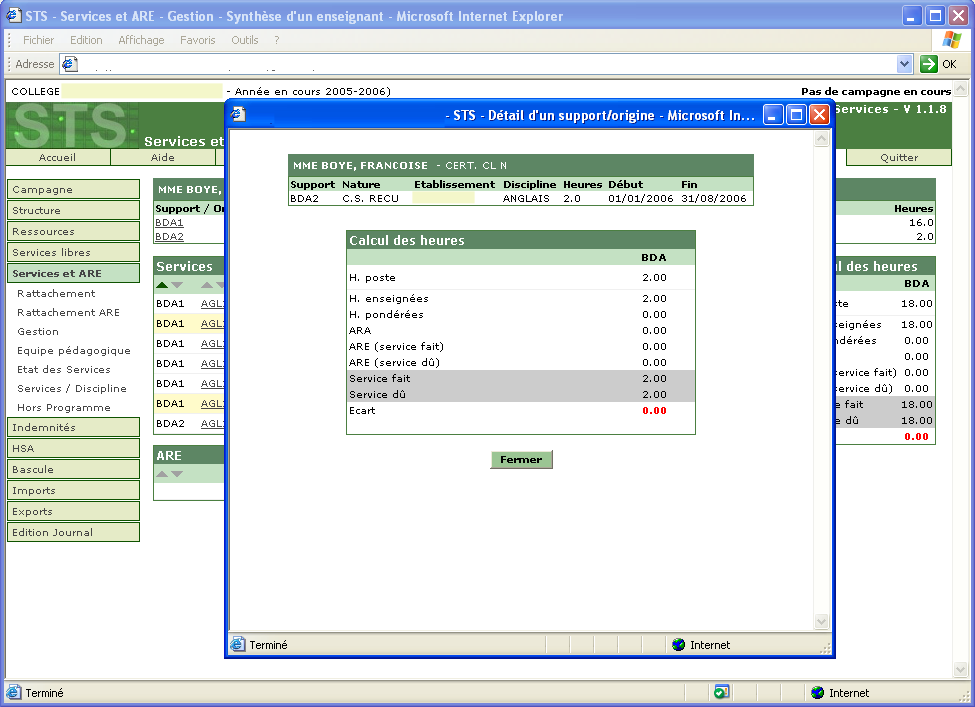Open the Etat des Services link

(64, 369)
